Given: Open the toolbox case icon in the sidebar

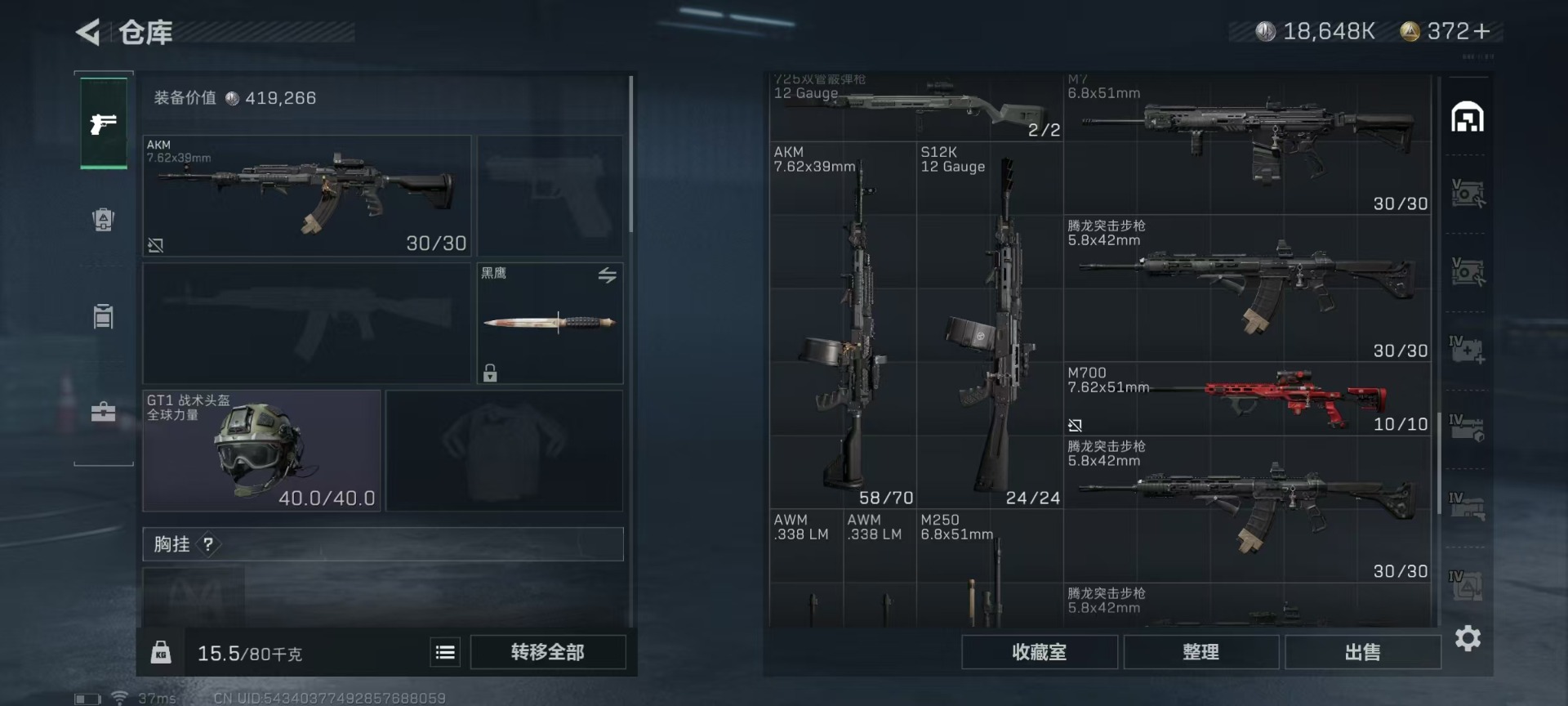Looking at the screenshot, I should coord(103,411).
